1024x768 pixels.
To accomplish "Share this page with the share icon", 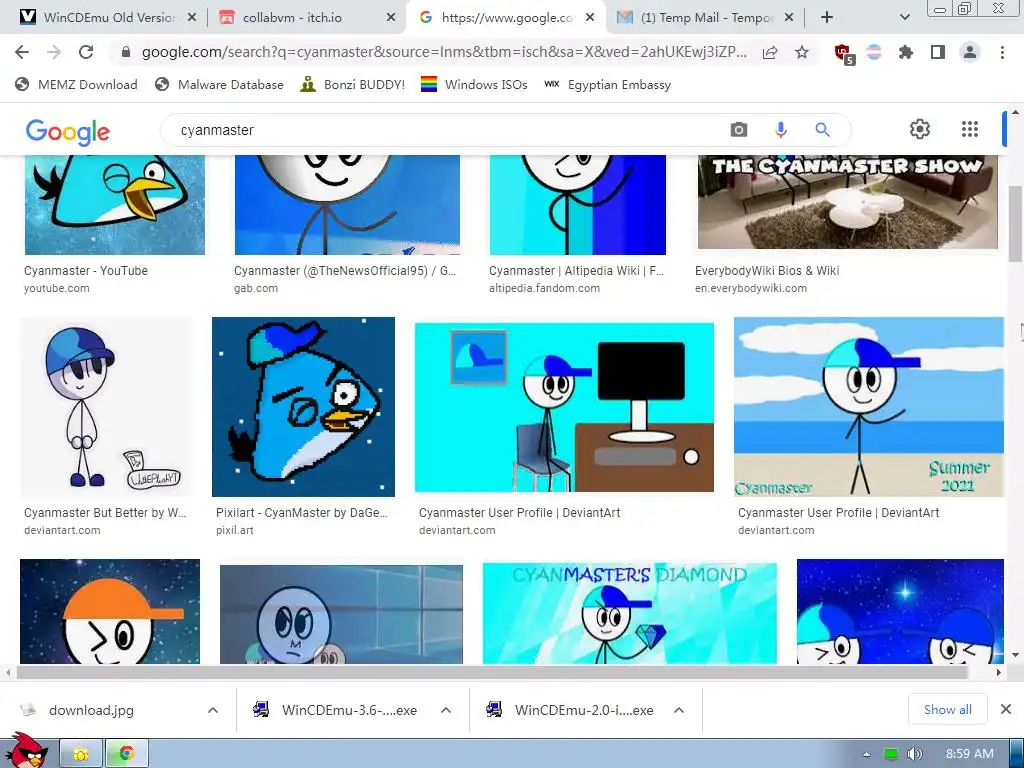I will [x=770, y=52].
